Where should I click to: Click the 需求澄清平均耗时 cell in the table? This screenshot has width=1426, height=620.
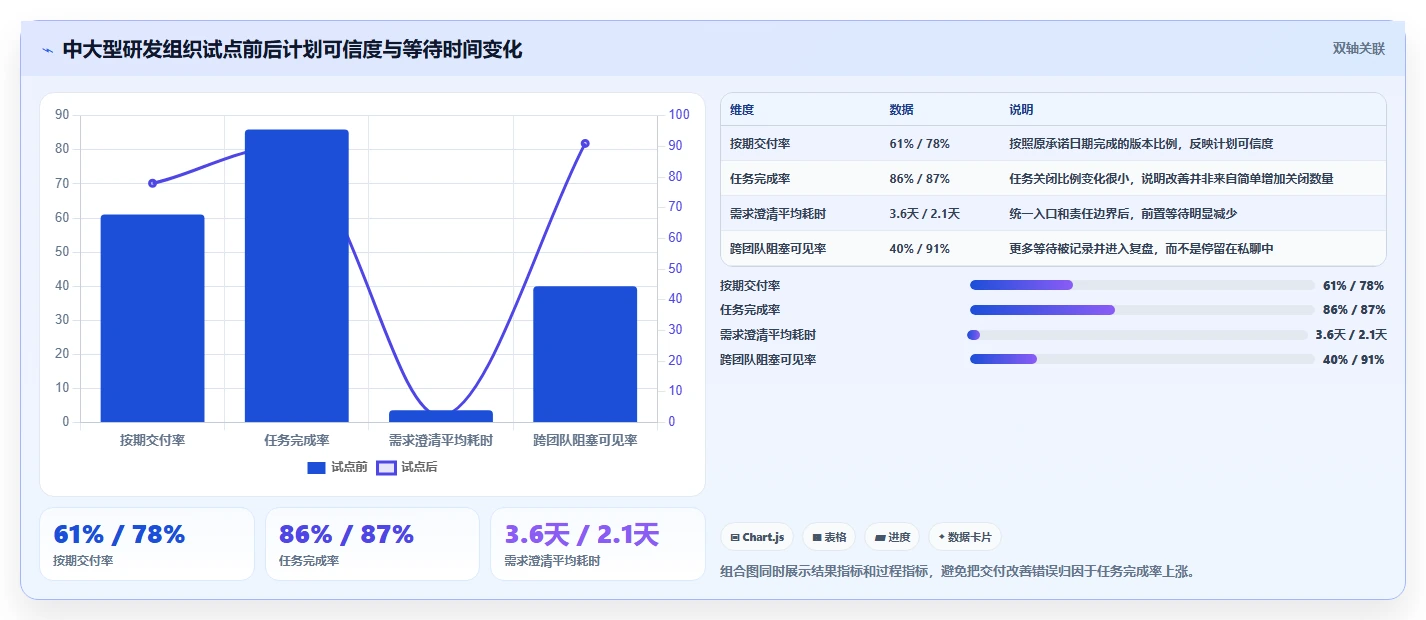(778, 214)
